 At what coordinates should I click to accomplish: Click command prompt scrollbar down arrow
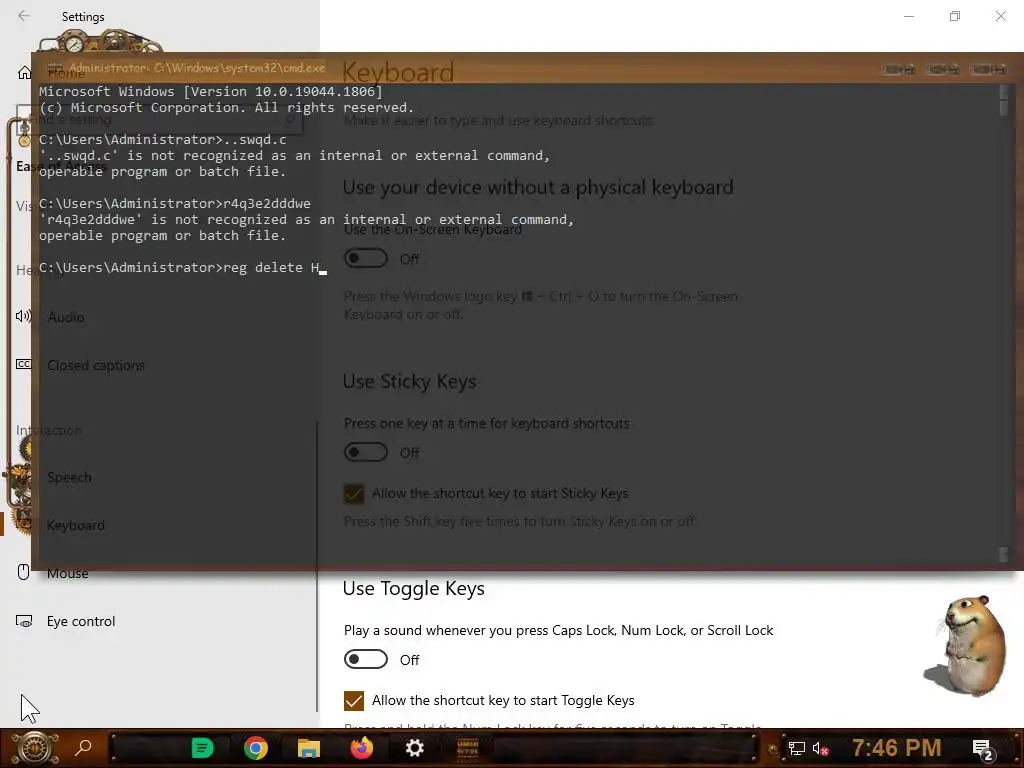[1004, 554]
